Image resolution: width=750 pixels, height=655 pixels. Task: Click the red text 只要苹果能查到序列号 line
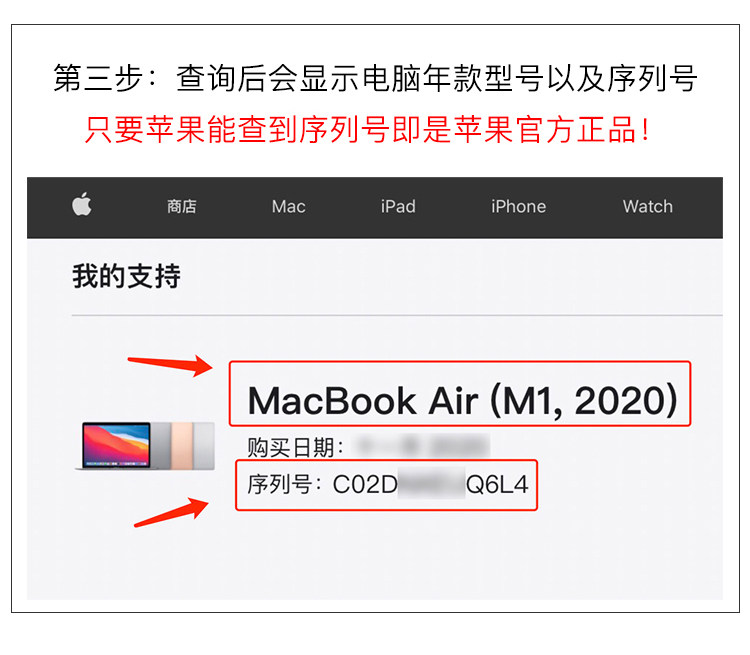[x=367, y=130]
